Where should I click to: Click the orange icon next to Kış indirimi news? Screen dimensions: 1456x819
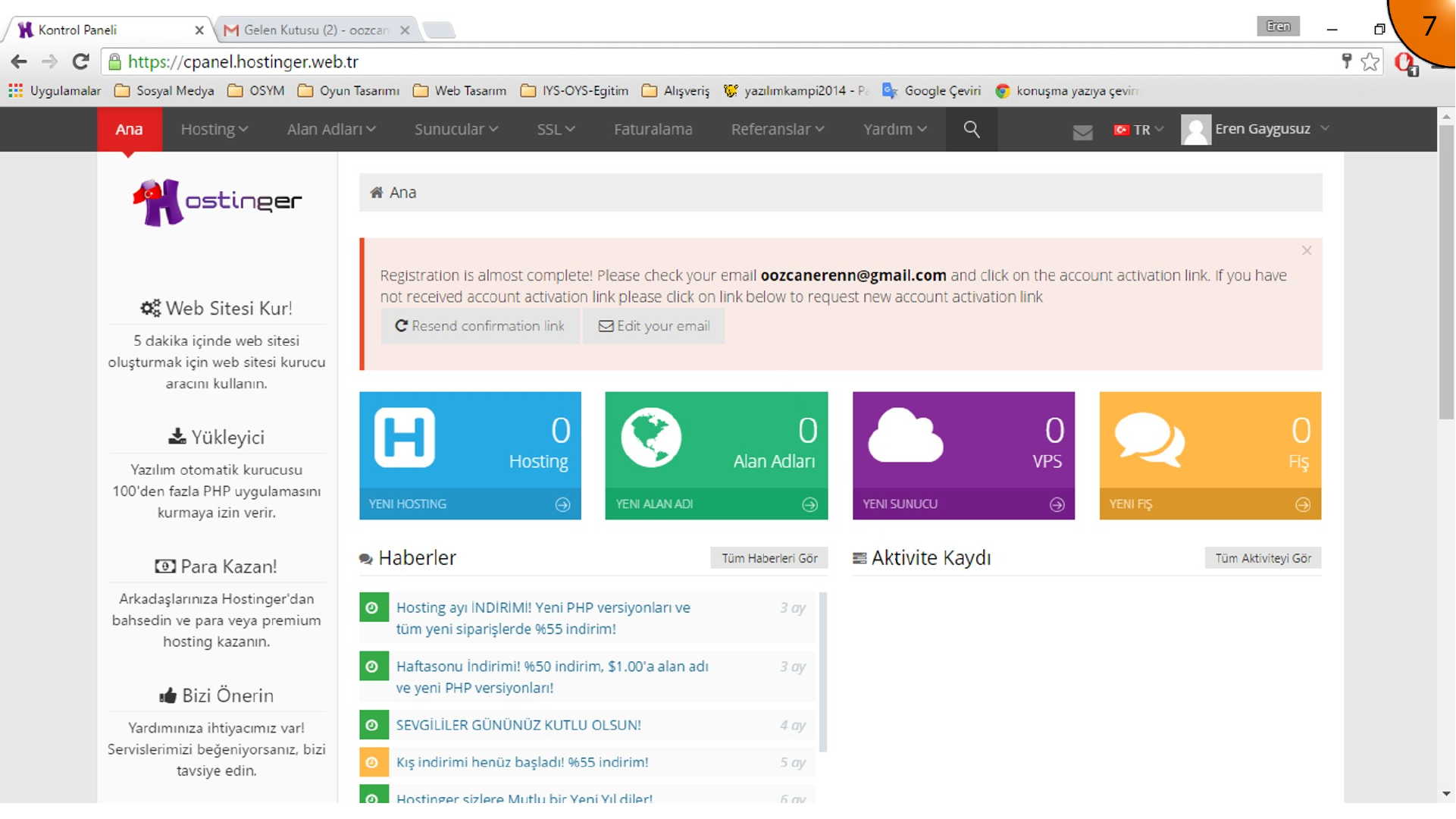pos(373,762)
